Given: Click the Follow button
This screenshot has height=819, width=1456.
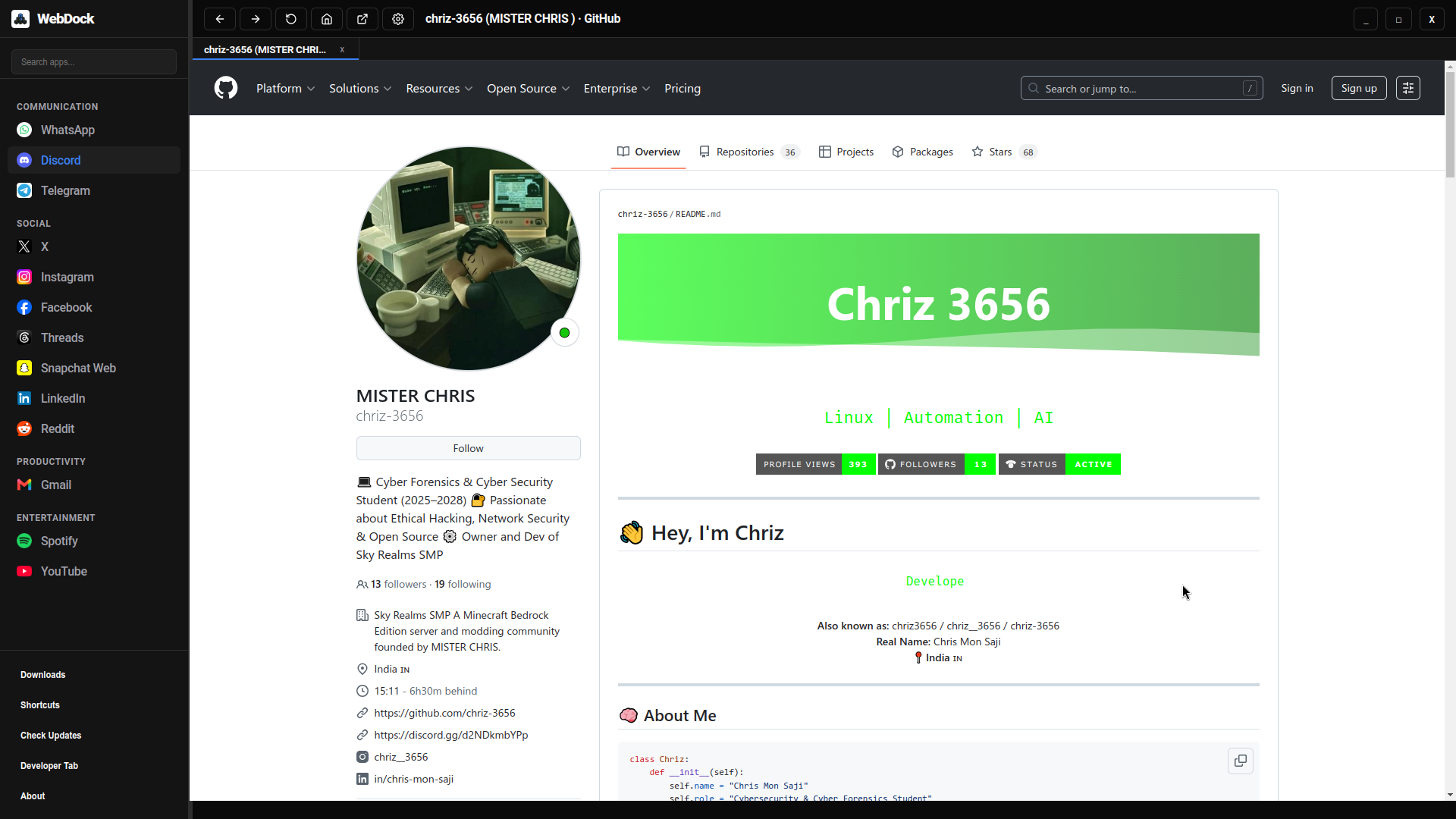Looking at the screenshot, I should [468, 448].
